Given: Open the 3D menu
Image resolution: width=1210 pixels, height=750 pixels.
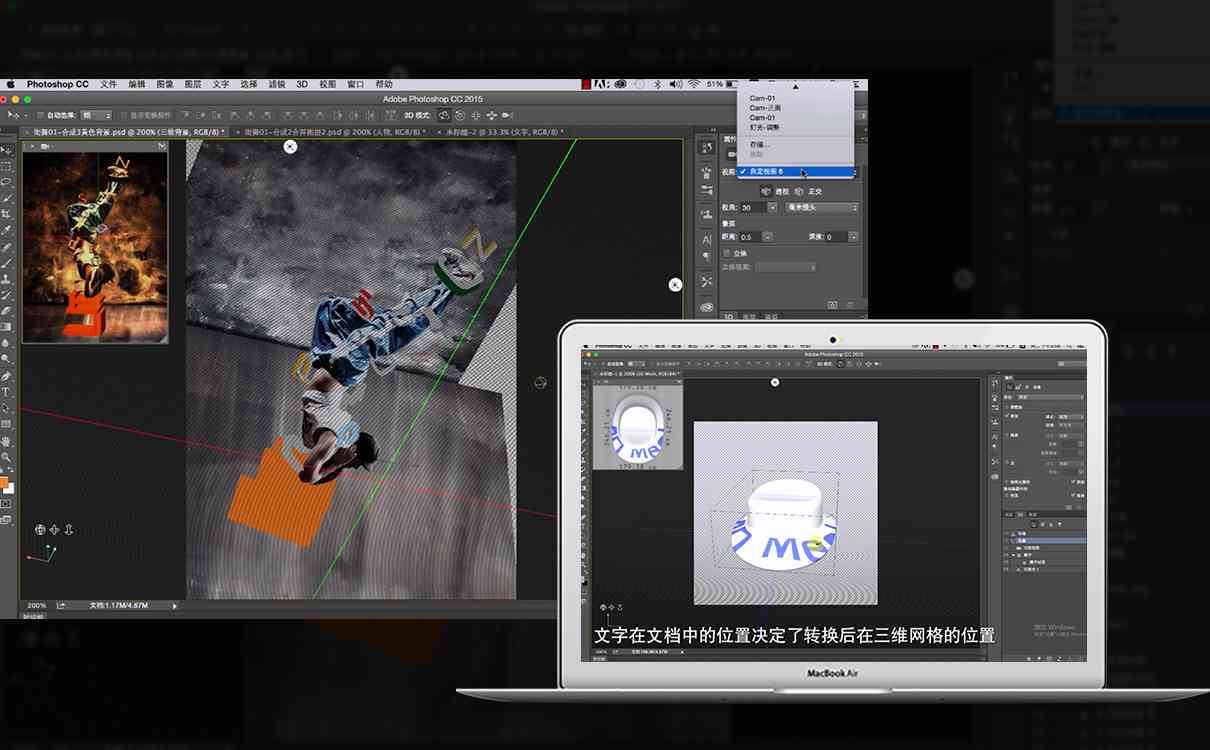Looking at the screenshot, I should (x=301, y=84).
